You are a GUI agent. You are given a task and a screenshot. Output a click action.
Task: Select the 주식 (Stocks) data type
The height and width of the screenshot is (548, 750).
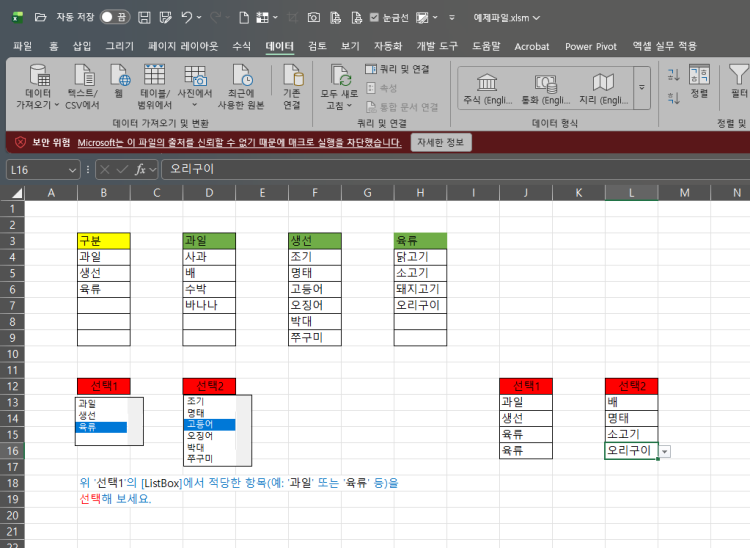[x=487, y=88]
